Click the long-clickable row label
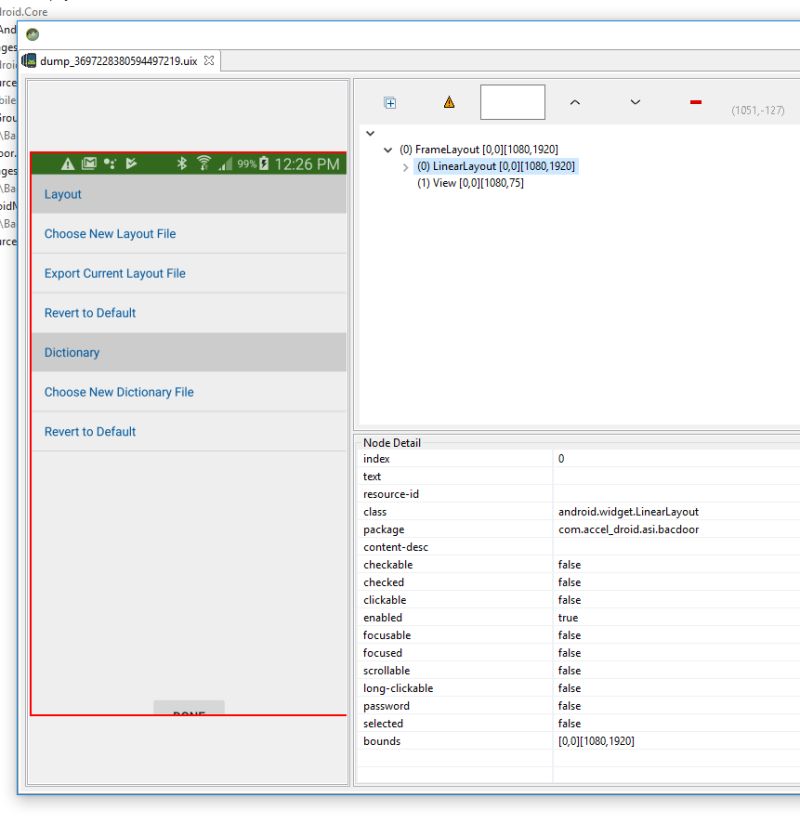Viewport: 800px width, 823px height. pyautogui.click(x=398, y=688)
